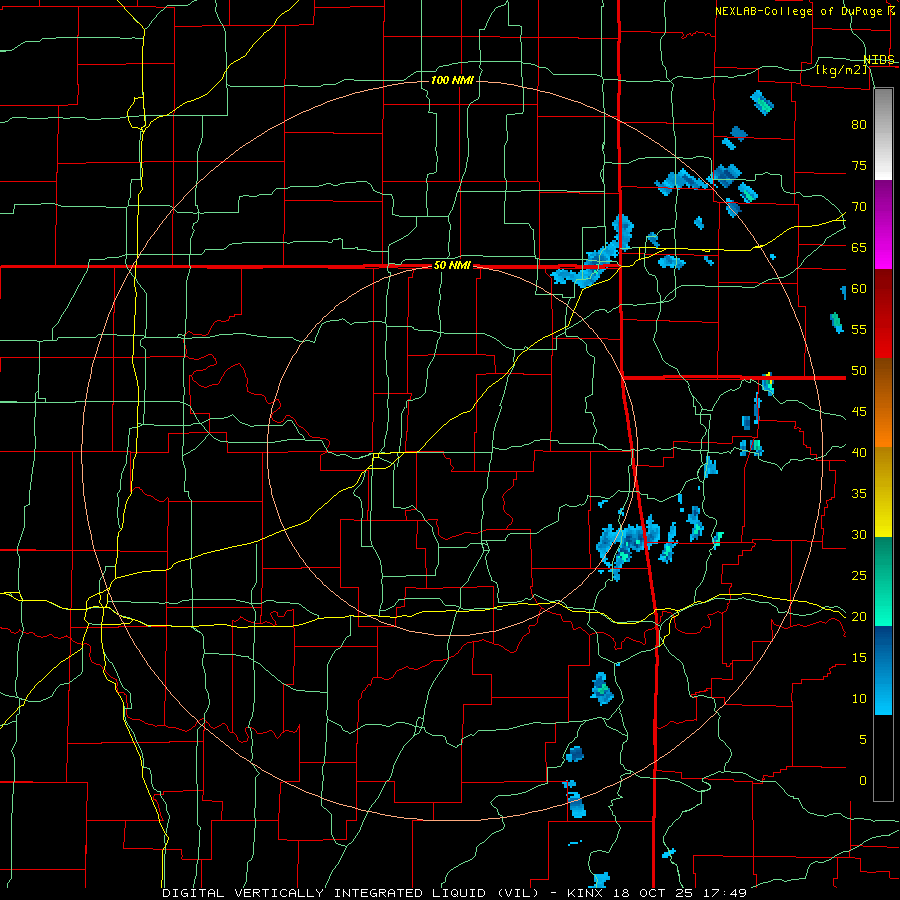Click the 17:49 timestamp in the caption
The width and height of the screenshot is (900, 900).
727,893
